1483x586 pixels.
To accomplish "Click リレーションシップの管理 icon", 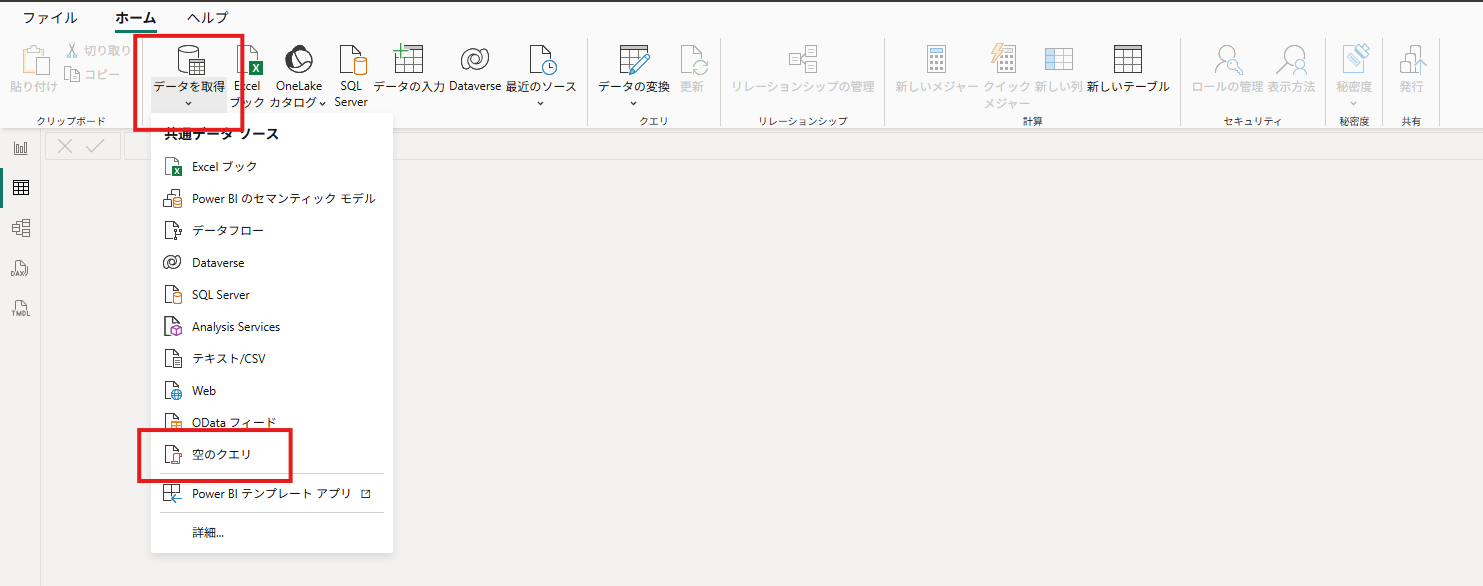I will 803,60.
